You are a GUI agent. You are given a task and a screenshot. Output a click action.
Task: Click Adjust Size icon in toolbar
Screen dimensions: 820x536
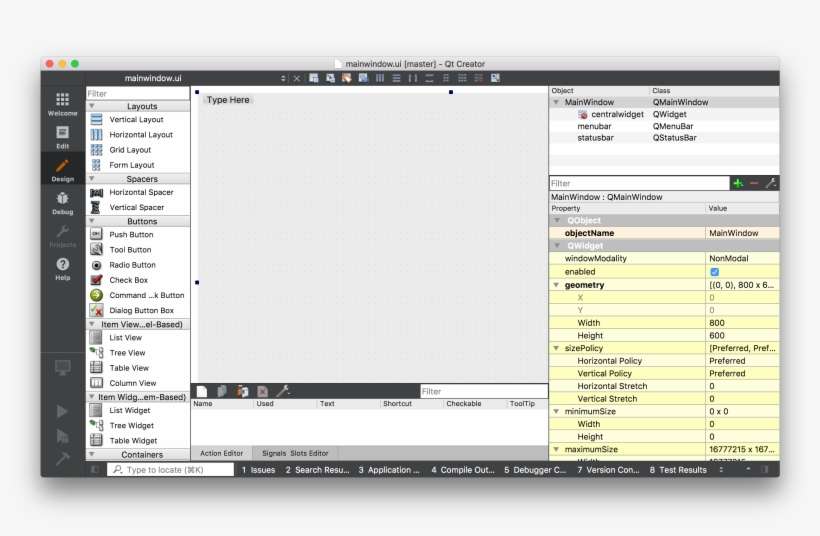click(495, 78)
